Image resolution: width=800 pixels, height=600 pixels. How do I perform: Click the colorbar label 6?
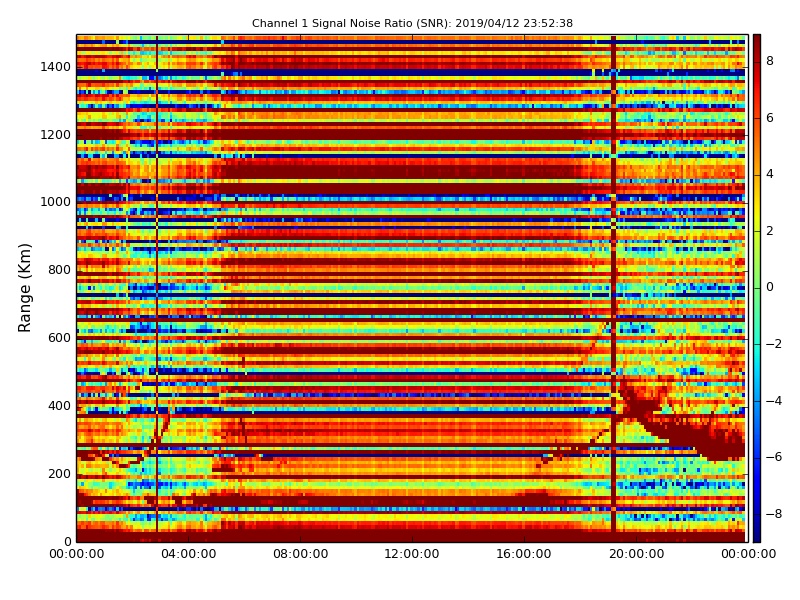coord(769,118)
